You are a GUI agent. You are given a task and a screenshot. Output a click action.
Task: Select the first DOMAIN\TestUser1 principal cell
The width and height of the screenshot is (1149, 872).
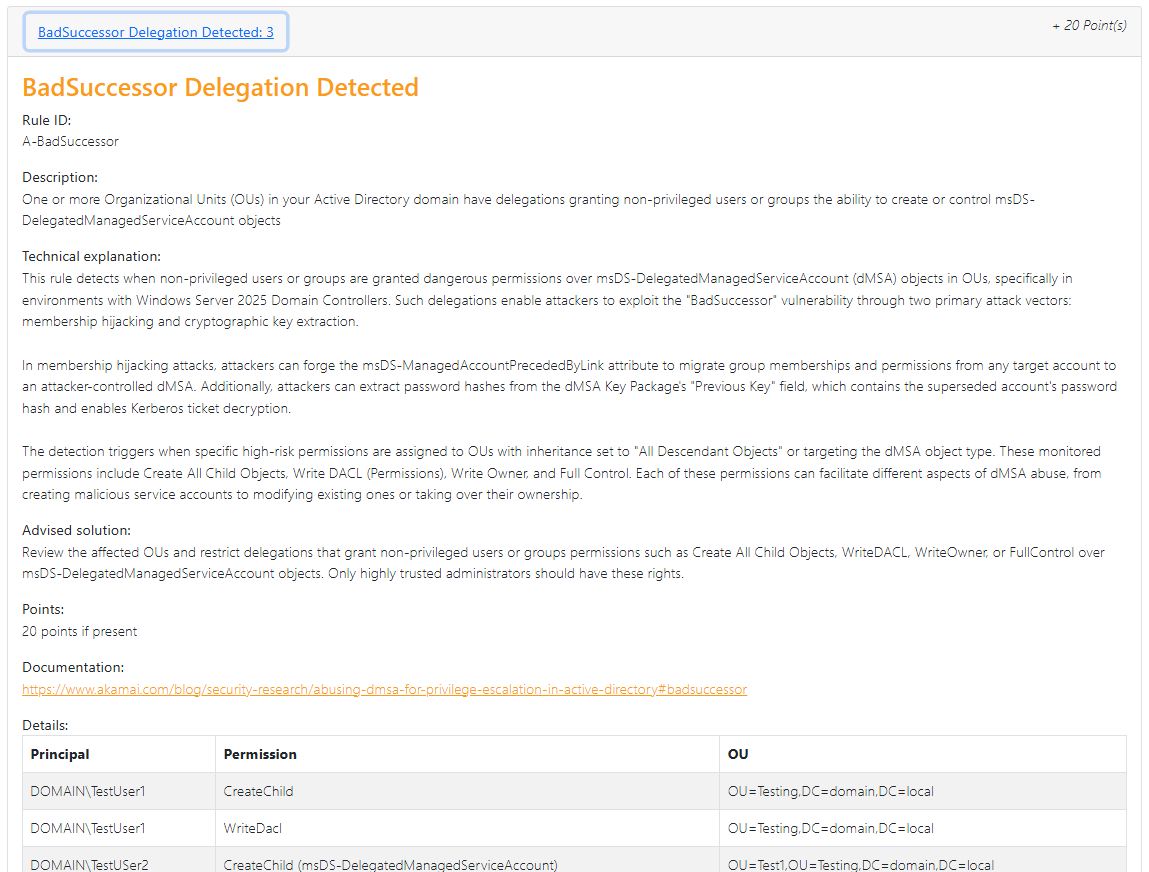[x=88, y=791]
